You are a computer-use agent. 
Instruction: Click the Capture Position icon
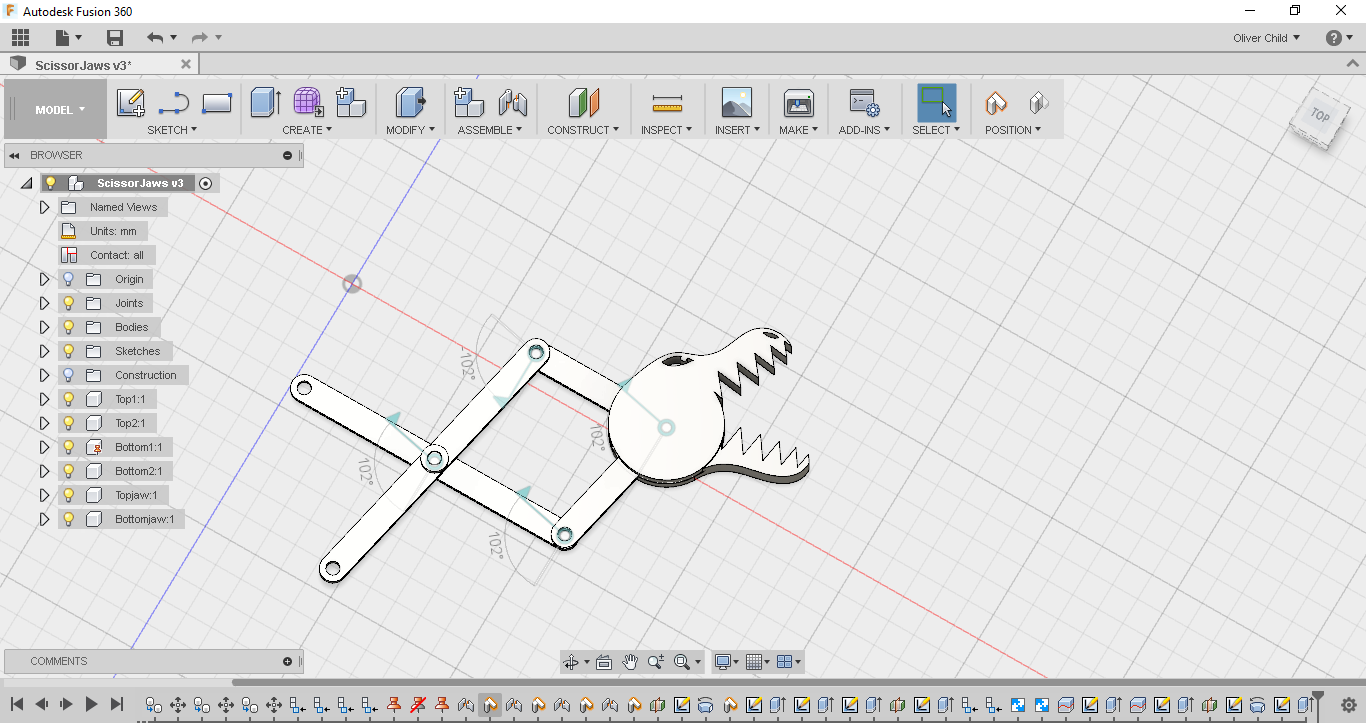point(996,103)
